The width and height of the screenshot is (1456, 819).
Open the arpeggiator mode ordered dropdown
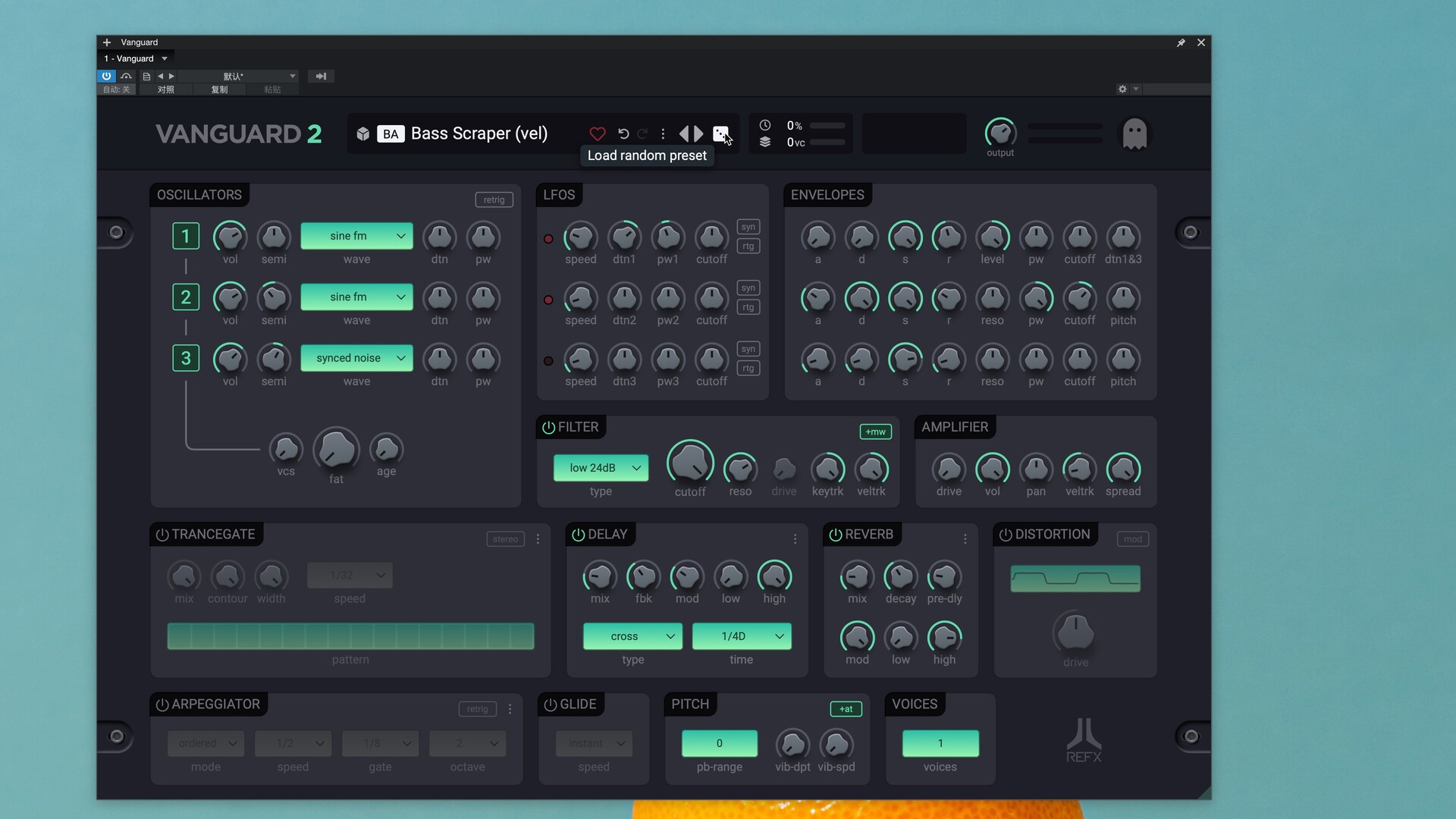click(206, 743)
